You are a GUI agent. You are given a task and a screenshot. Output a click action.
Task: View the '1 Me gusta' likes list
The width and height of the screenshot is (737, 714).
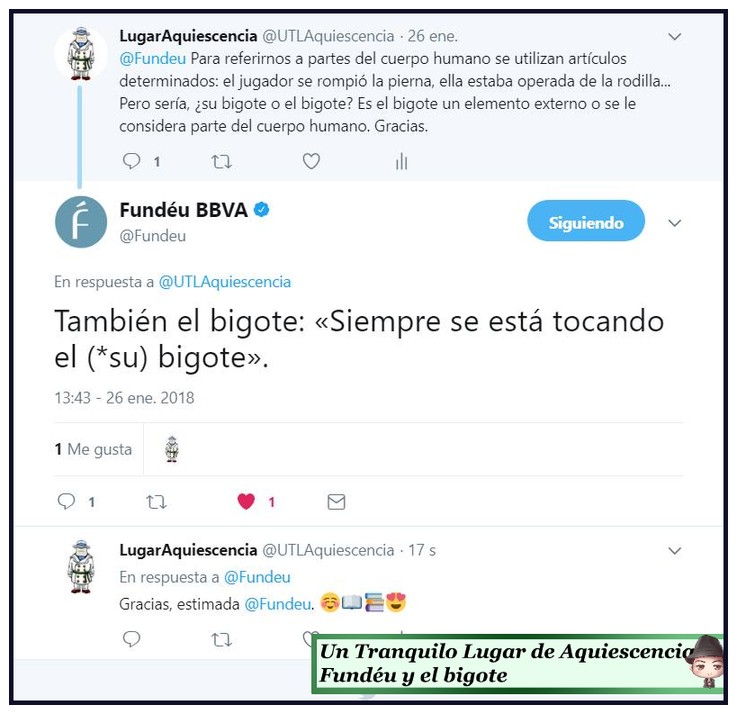point(93,449)
